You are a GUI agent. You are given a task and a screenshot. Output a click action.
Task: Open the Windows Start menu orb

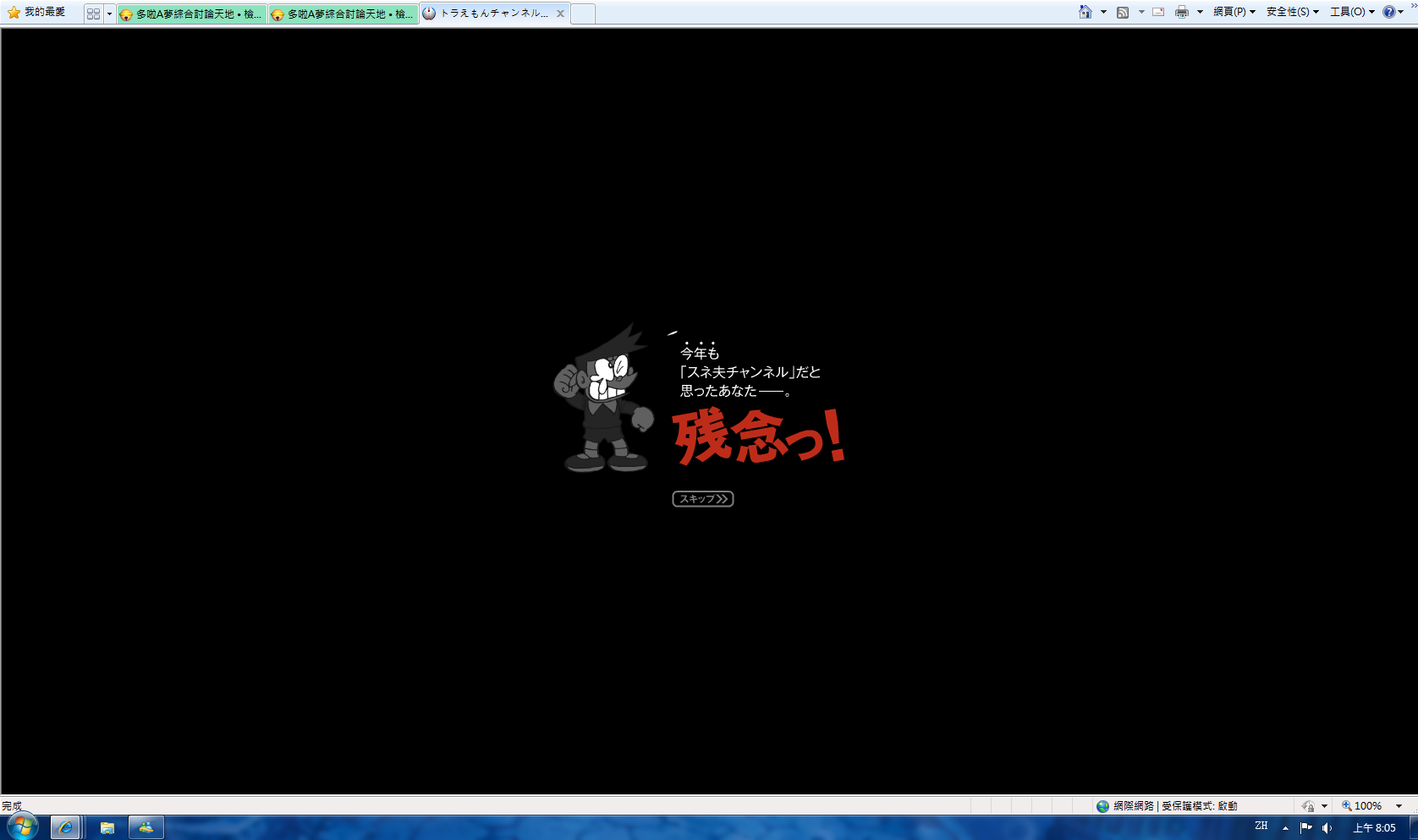pyautogui.click(x=23, y=827)
